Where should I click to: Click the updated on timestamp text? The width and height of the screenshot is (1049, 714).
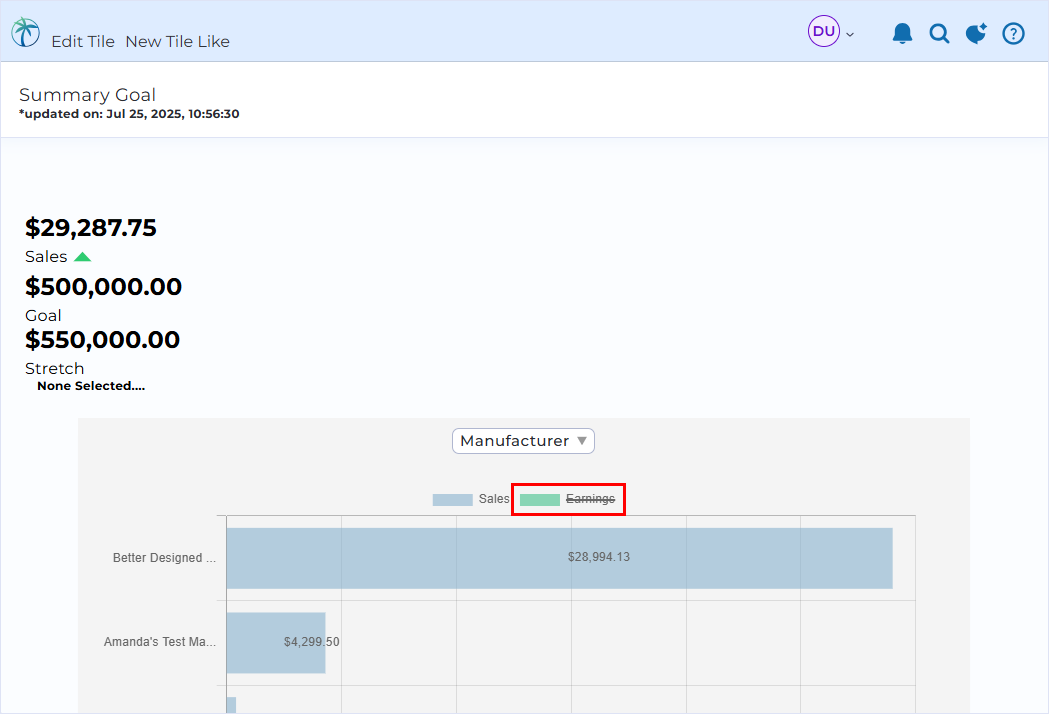[129, 114]
